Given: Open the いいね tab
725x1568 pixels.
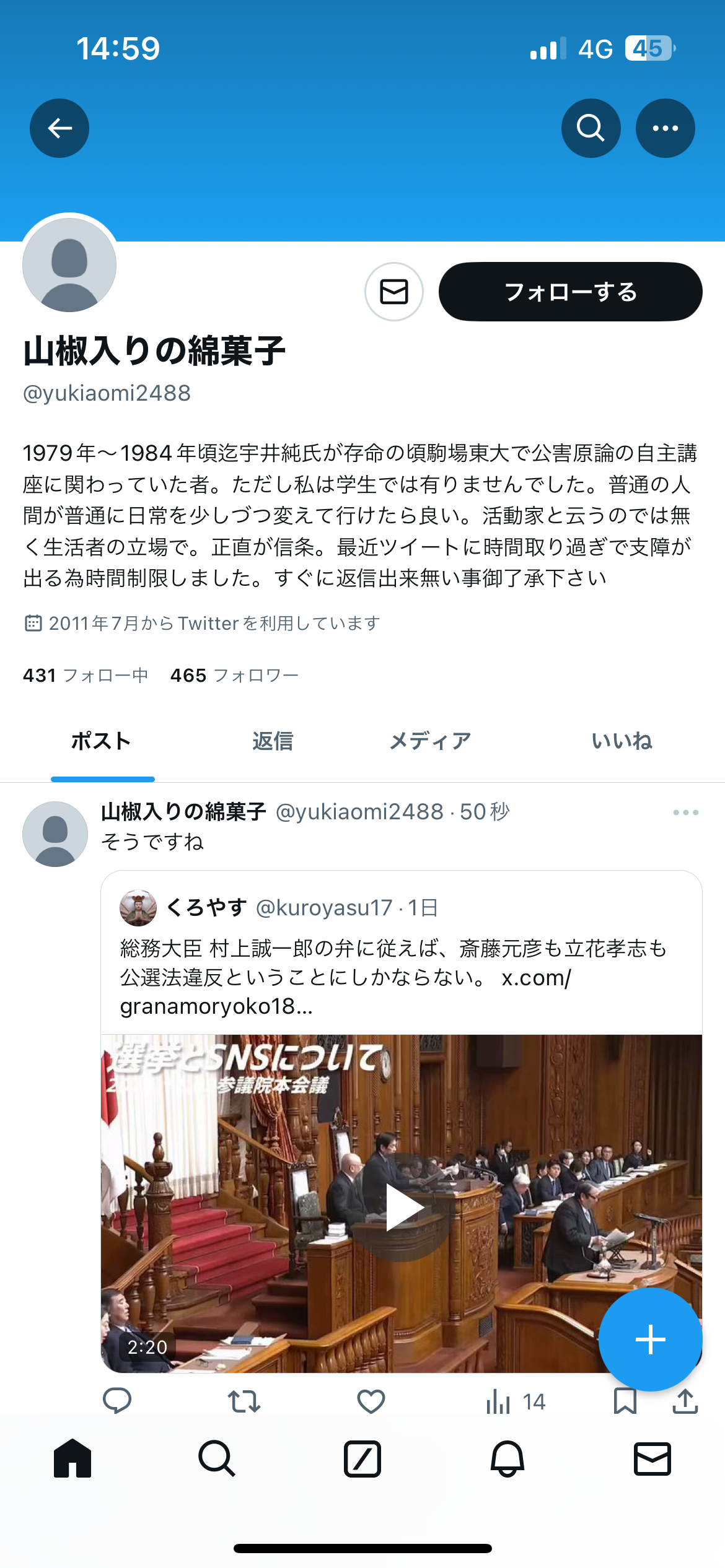Looking at the screenshot, I should (x=622, y=741).
